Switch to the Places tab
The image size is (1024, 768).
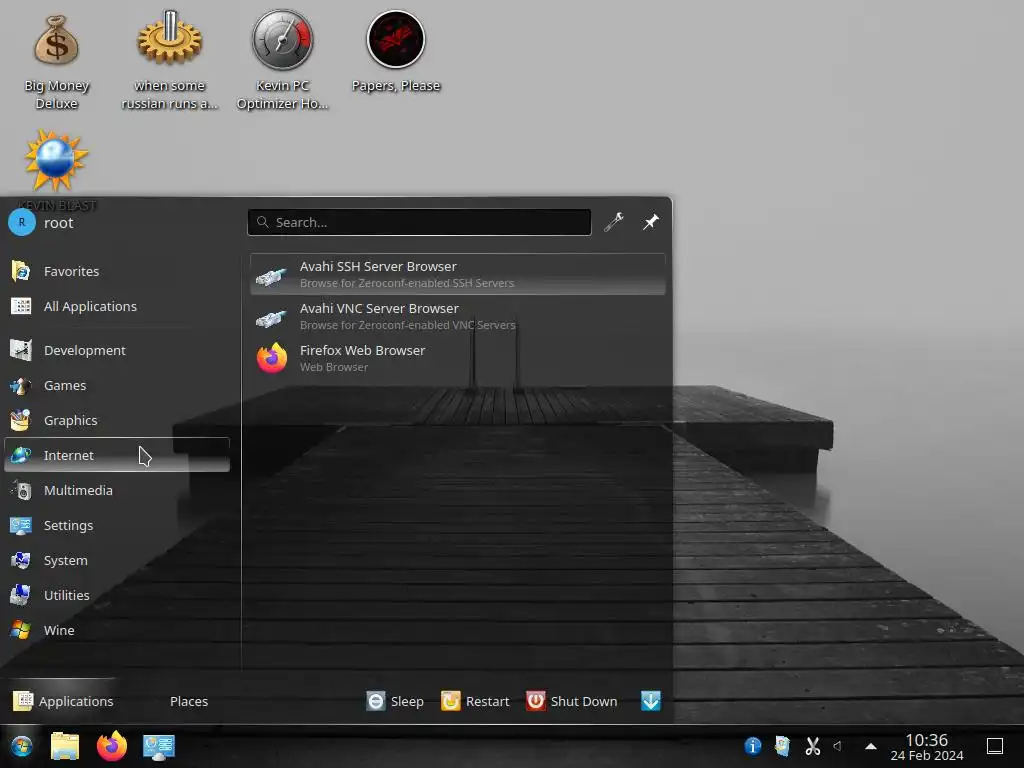[x=189, y=701]
